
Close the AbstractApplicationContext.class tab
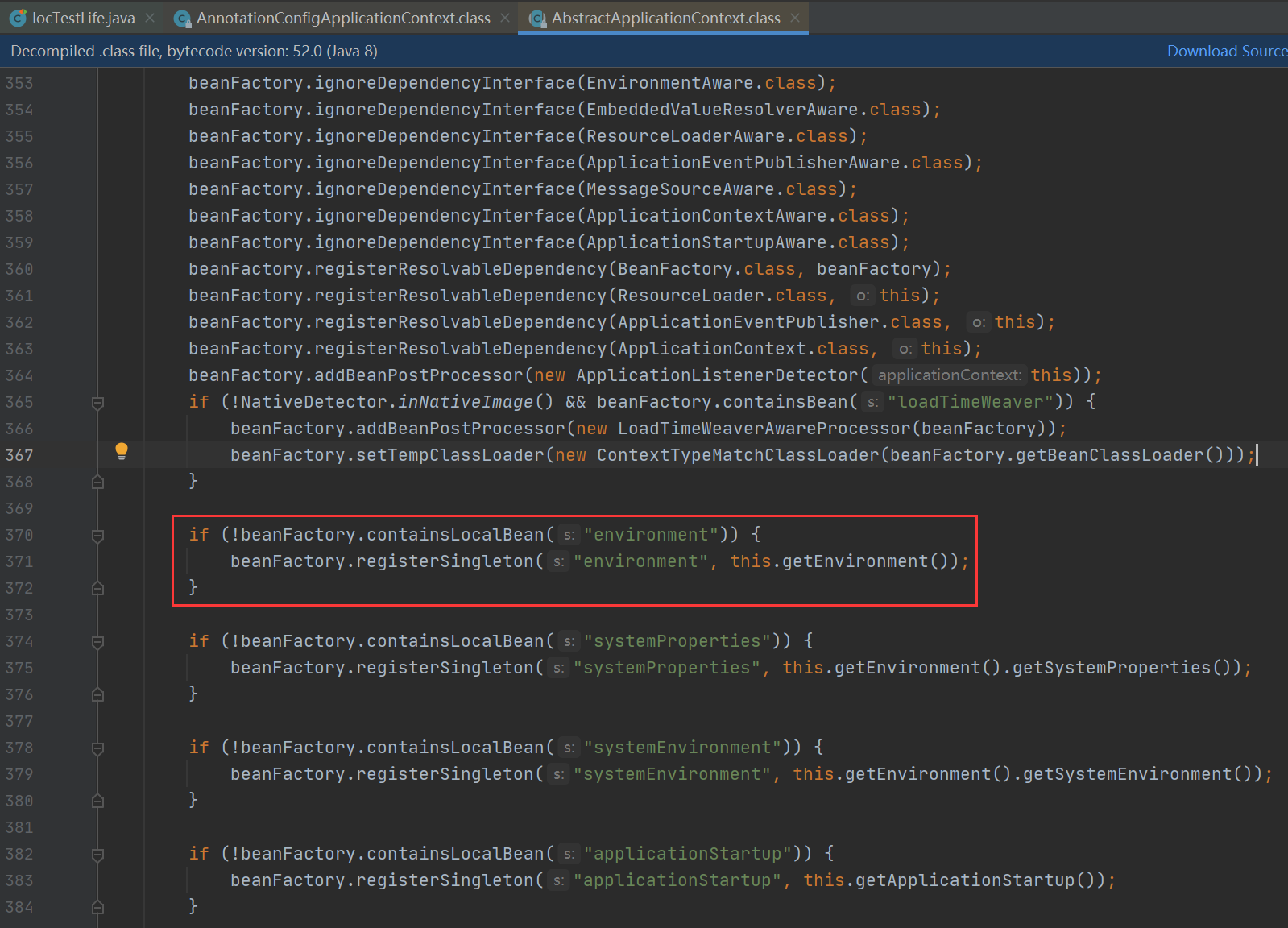tap(795, 18)
